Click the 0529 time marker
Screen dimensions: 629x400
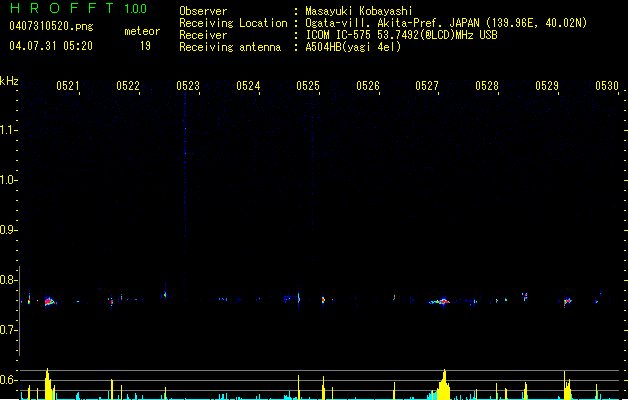547,85
